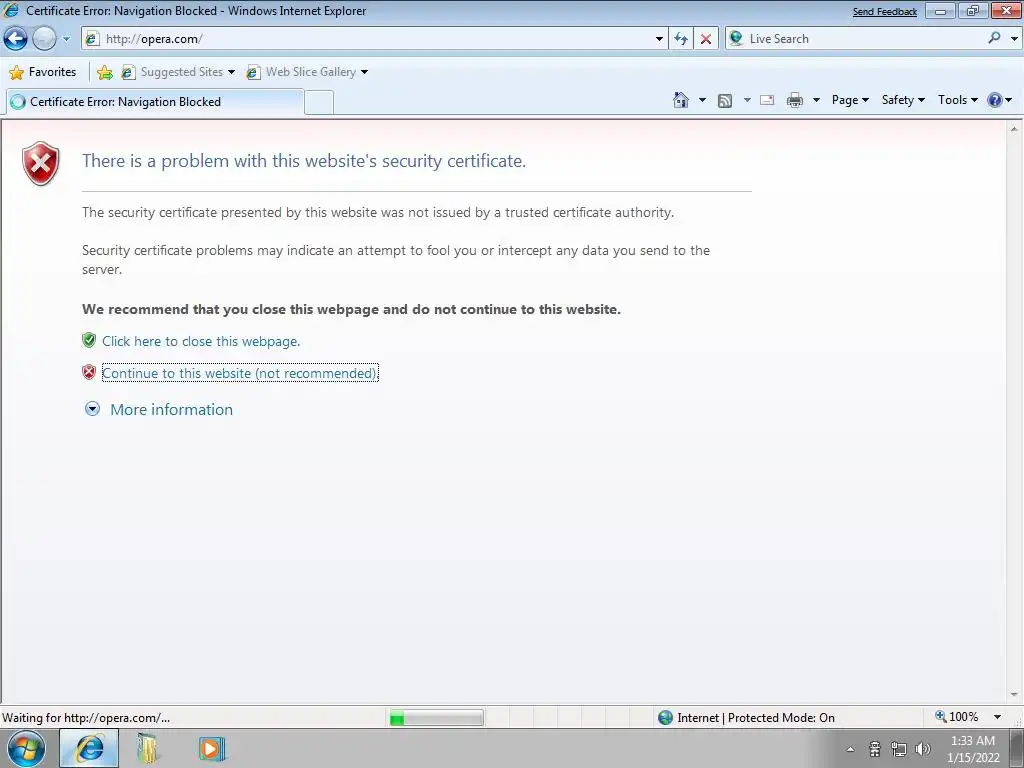Screen dimensions: 1024x768
Task: Open the Safety menu
Action: (x=903, y=100)
